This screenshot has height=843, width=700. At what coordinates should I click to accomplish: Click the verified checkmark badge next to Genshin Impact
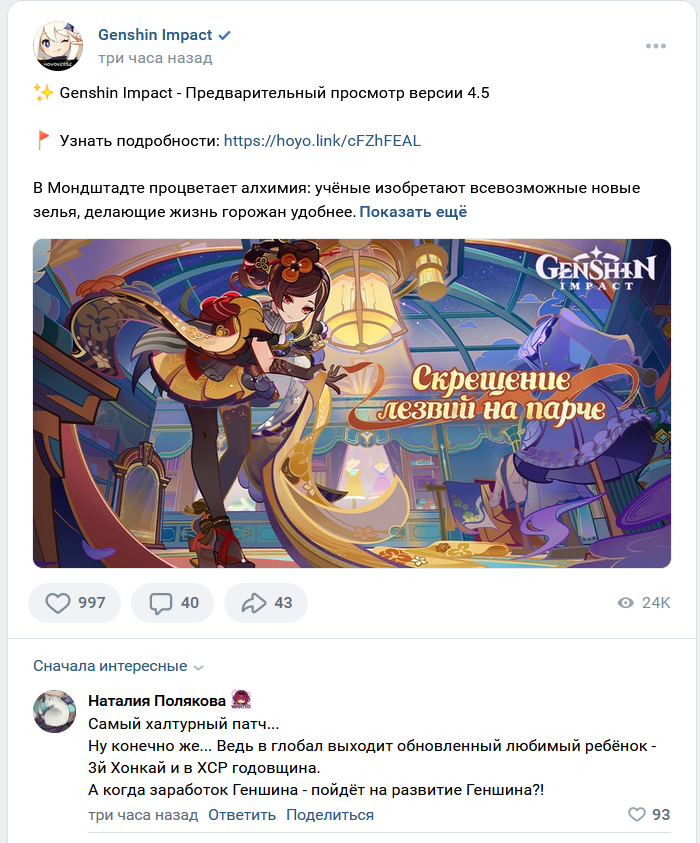tap(225, 35)
